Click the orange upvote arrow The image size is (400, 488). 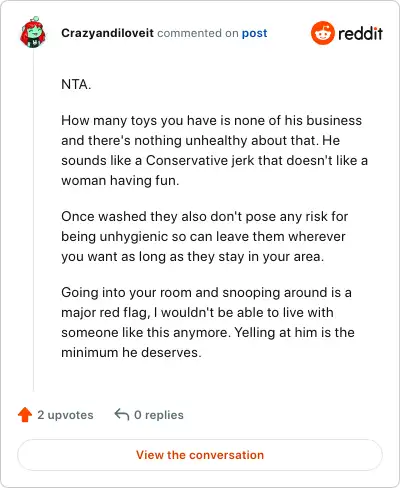pos(25,415)
